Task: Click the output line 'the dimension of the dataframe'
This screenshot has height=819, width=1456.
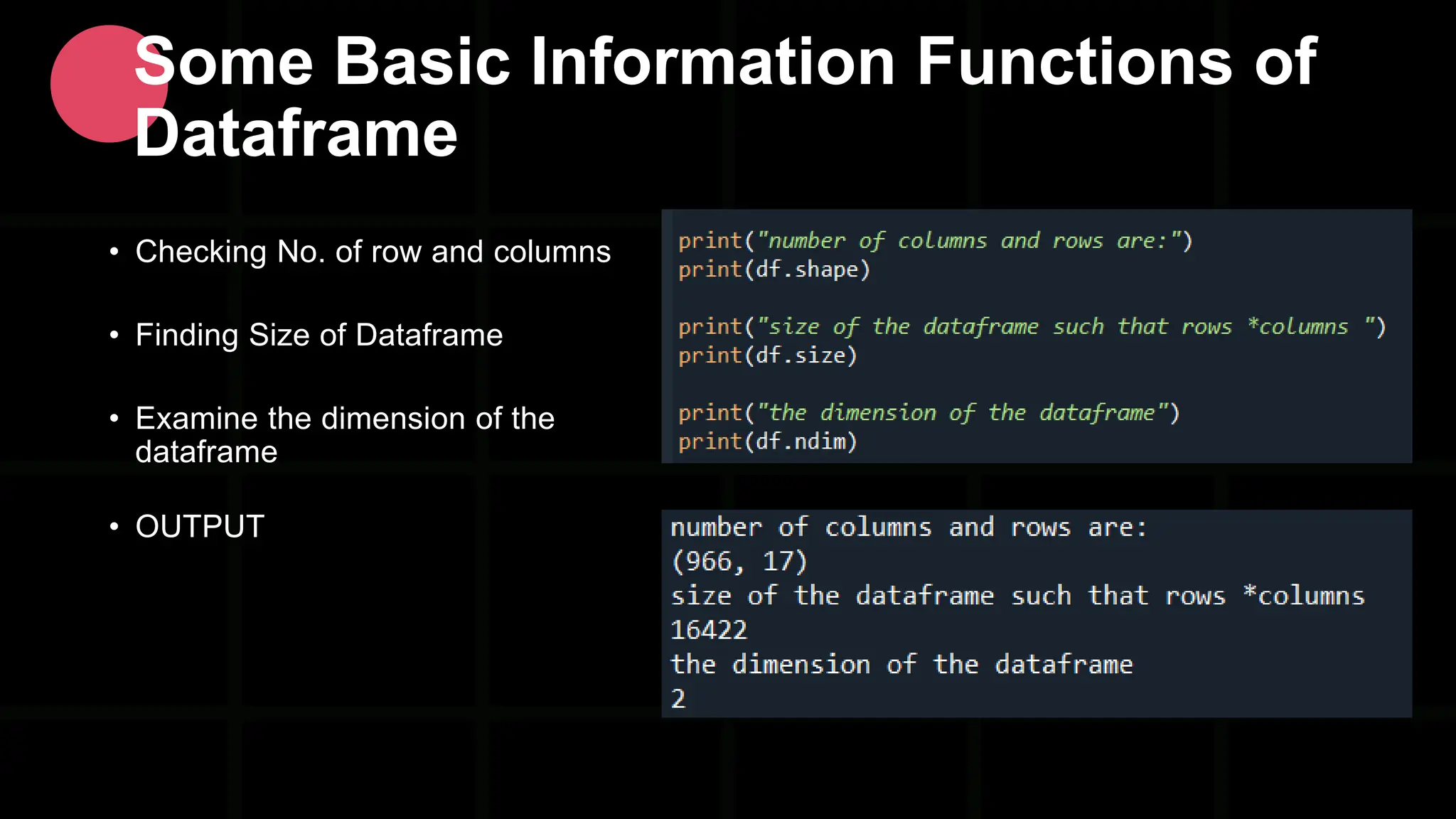Action: [x=901, y=665]
